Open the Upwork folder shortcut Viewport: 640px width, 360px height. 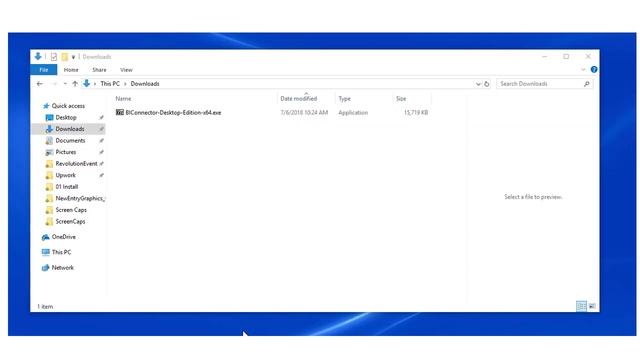65,176
